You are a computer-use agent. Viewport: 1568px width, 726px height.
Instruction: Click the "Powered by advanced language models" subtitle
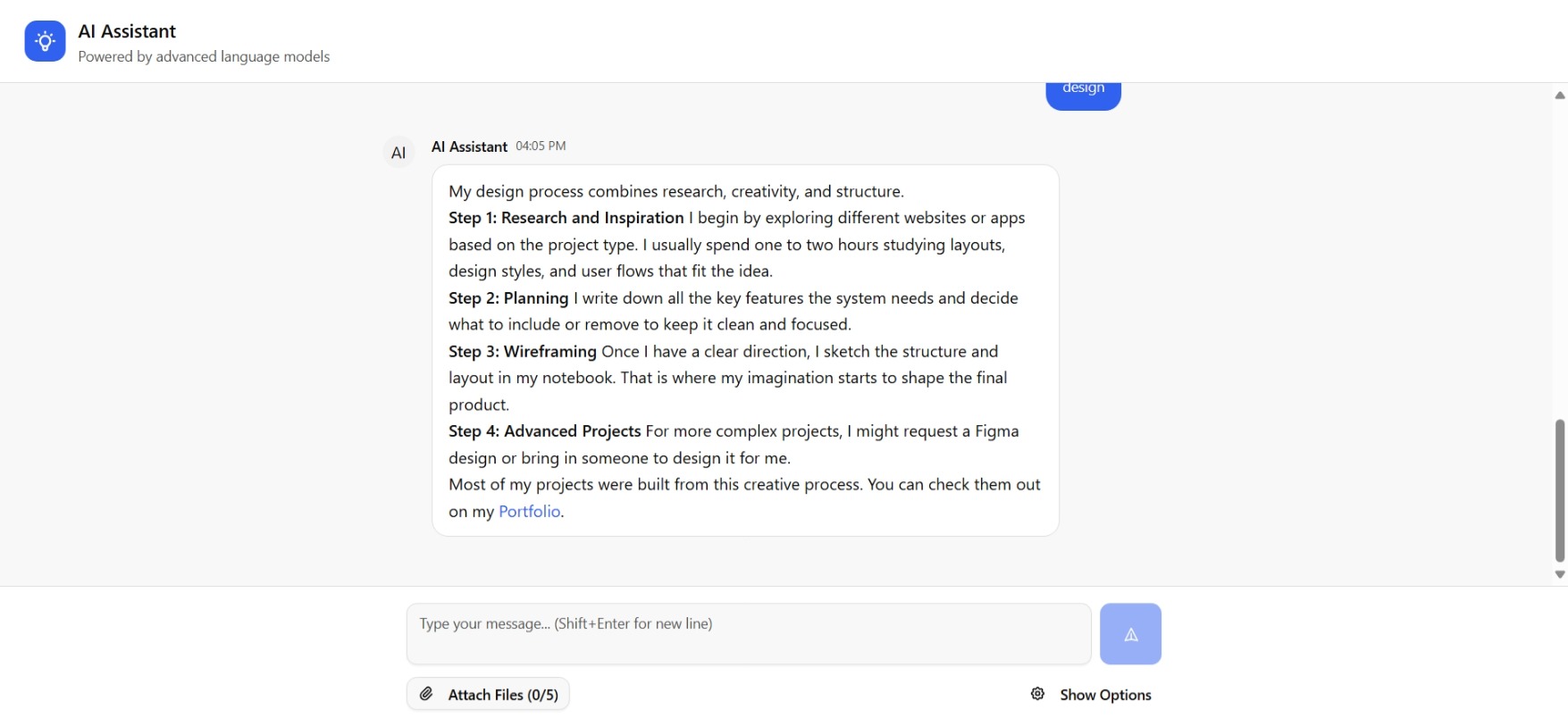204,57
